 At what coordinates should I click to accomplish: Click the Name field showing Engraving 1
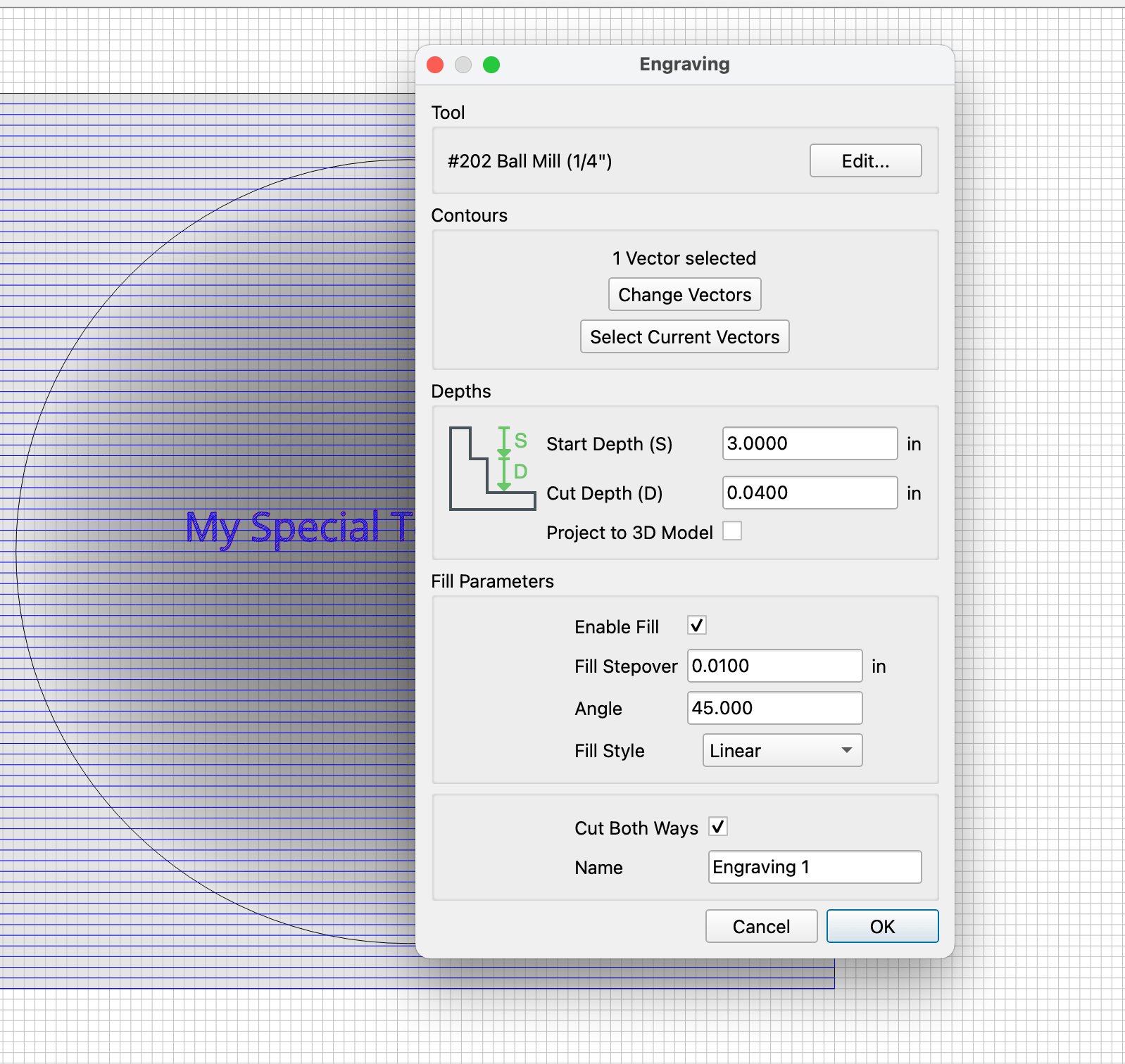[x=815, y=867]
